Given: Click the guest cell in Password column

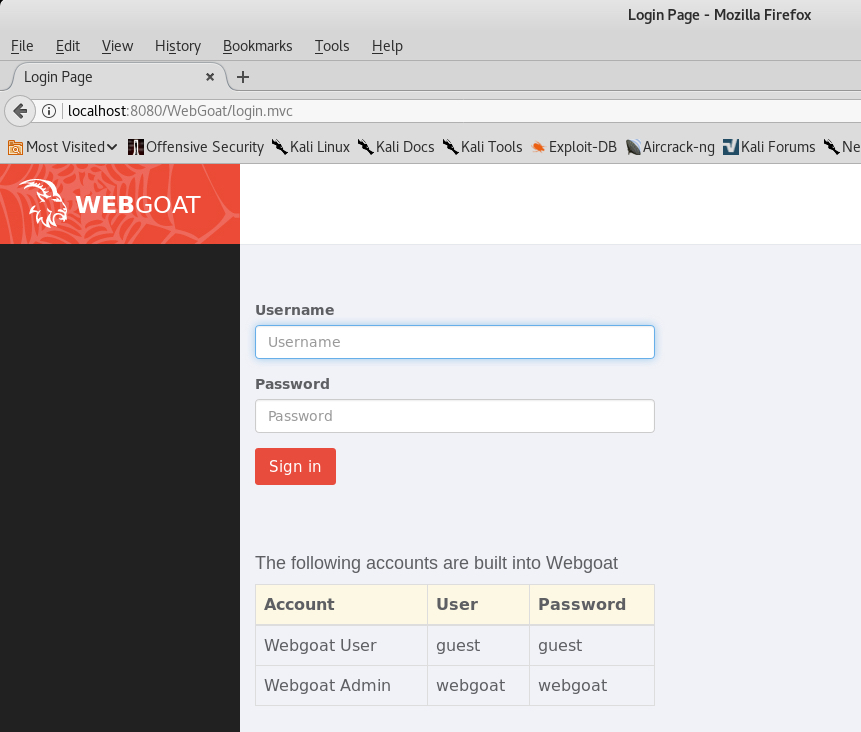Looking at the screenshot, I should tap(592, 645).
